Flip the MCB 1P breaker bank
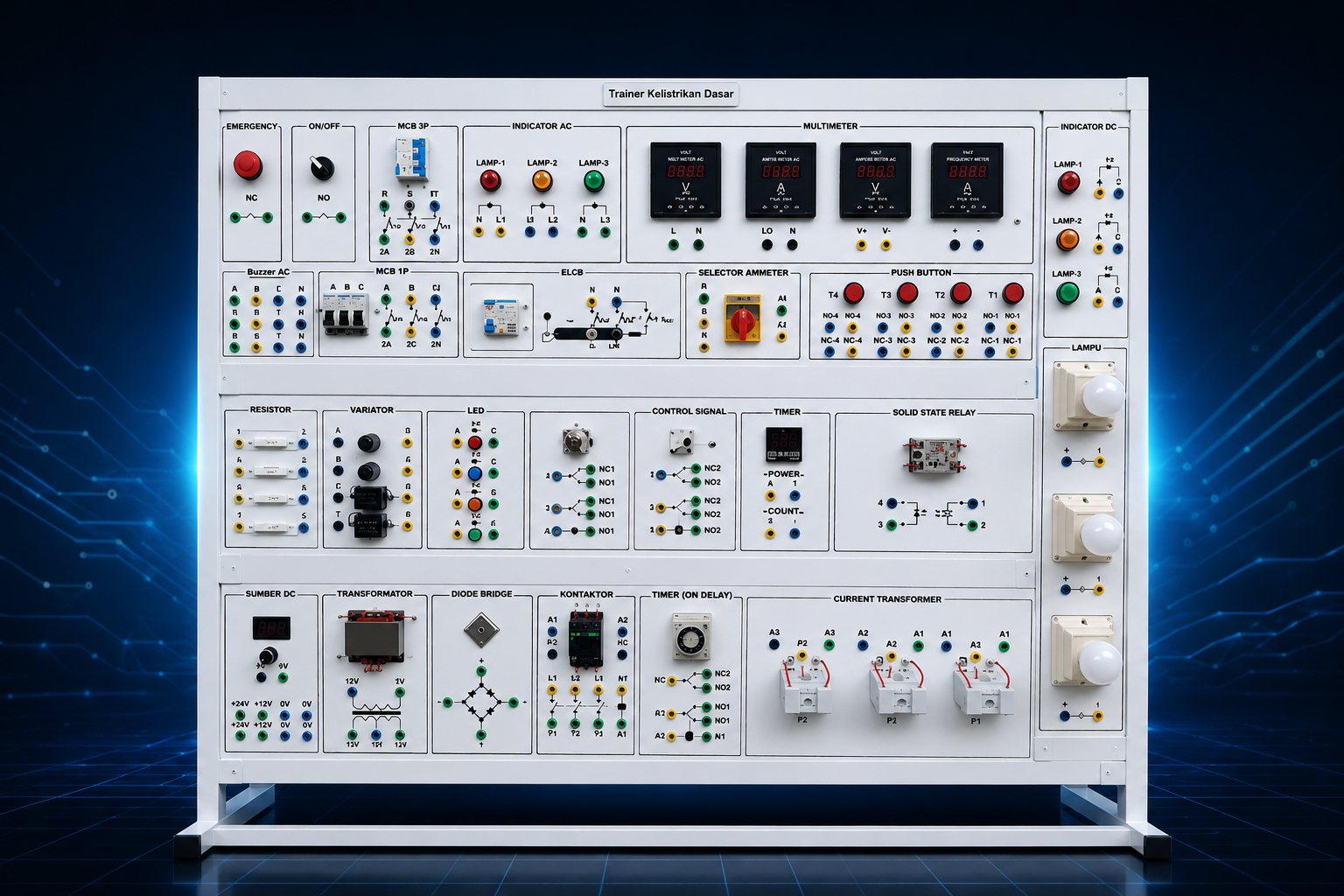This screenshot has height=896, width=1344. (346, 315)
